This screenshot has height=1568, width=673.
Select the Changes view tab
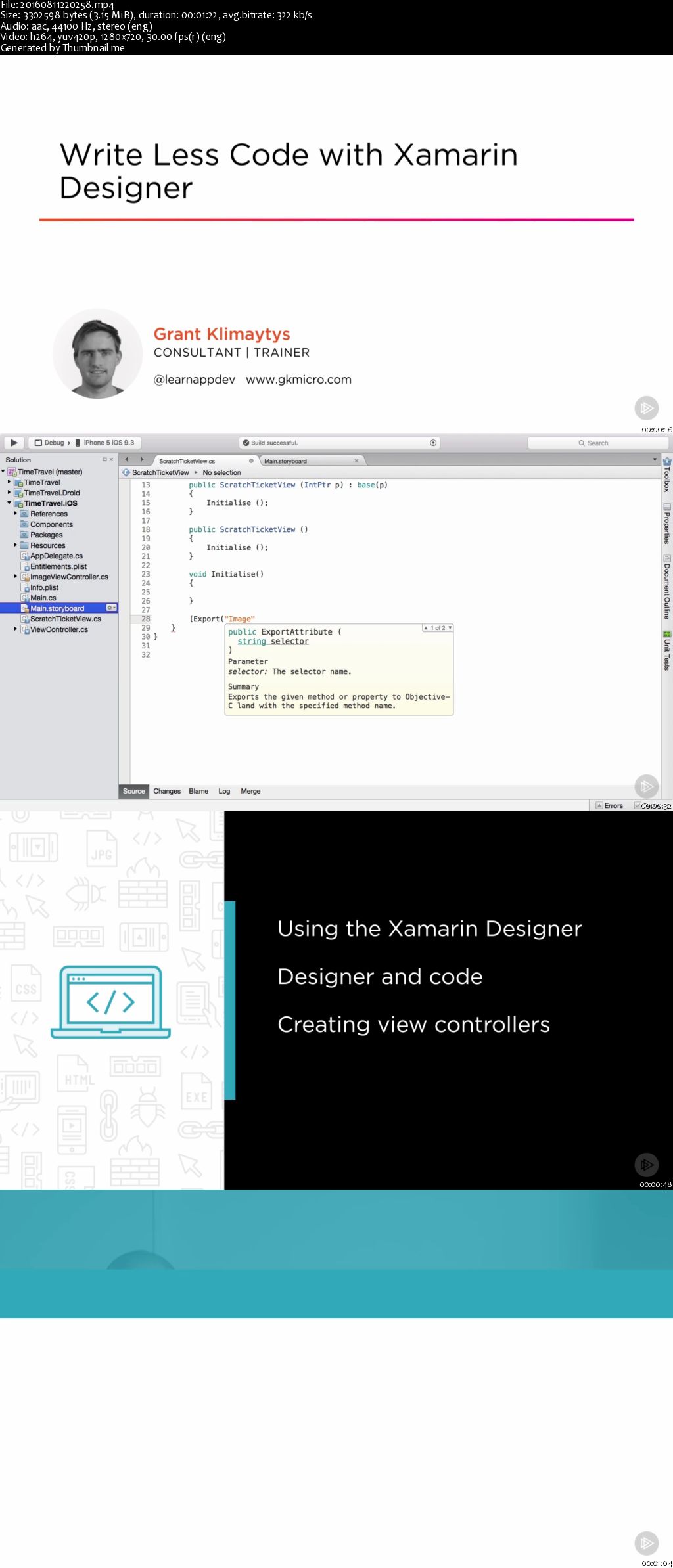click(167, 791)
